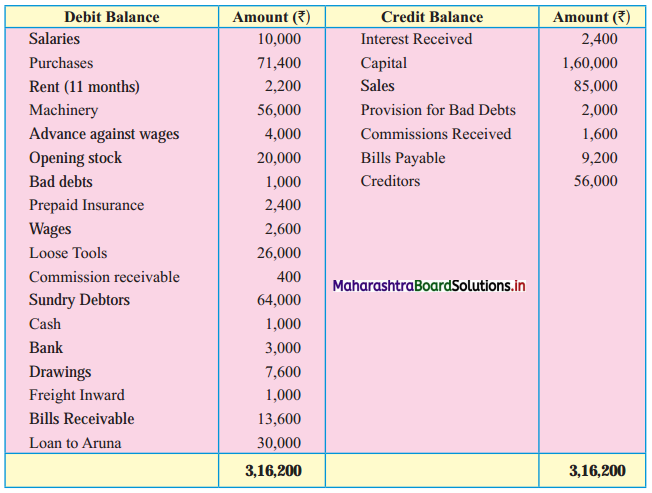Image resolution: width=652 pixels, height=493 pixels.
Task: Select the Advance against wages entry
Action: click(x=104, y=134)
